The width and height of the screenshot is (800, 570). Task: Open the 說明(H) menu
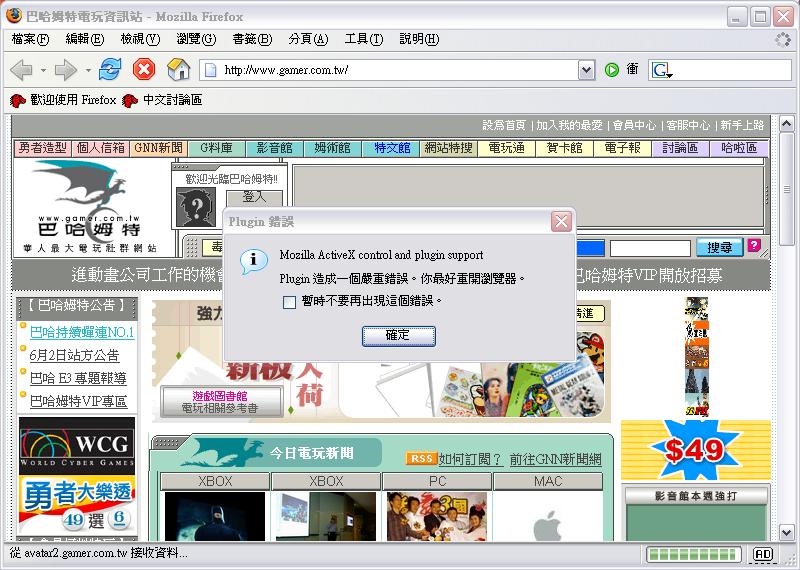419,39
